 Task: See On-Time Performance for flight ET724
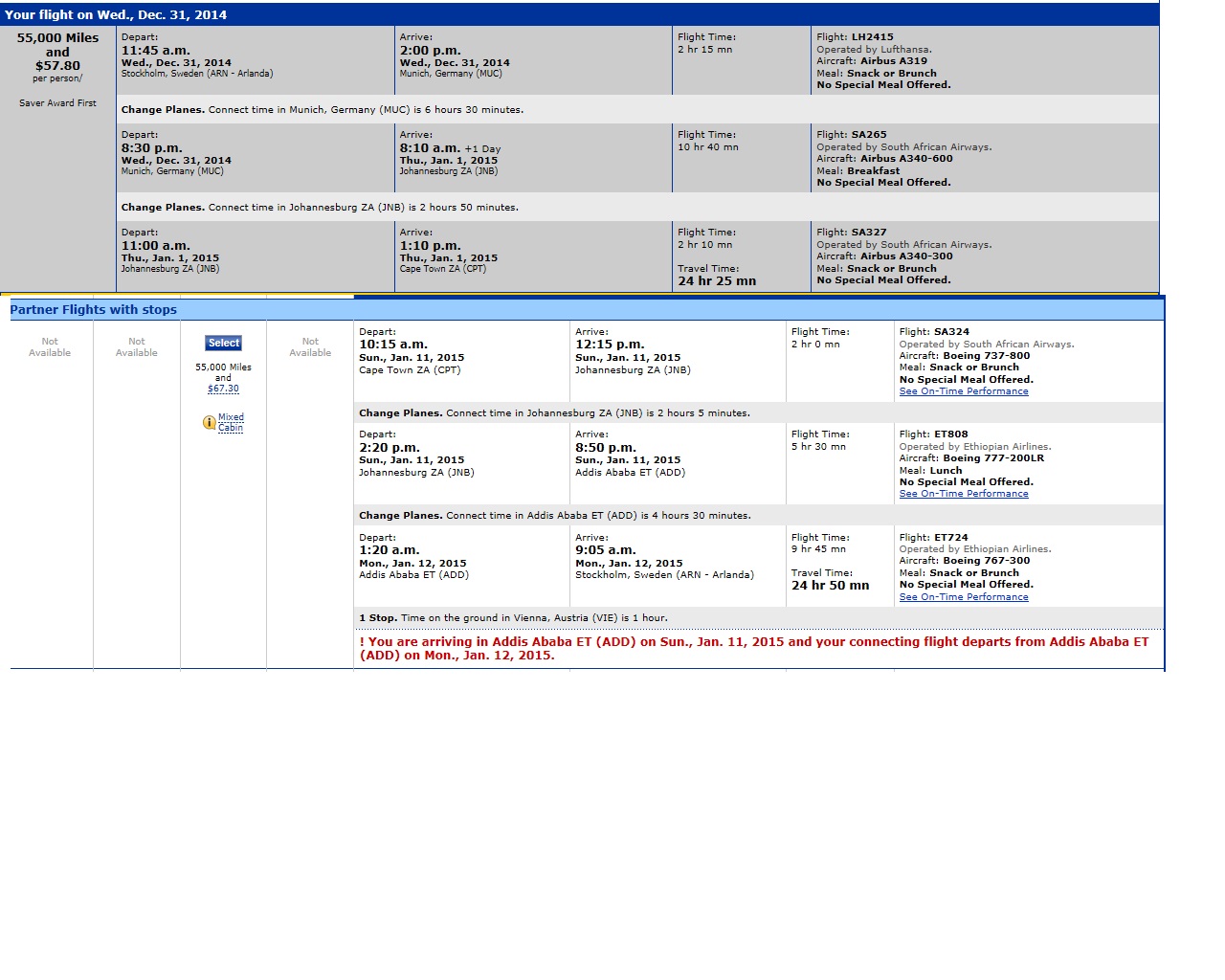click(x=963, y=597)
